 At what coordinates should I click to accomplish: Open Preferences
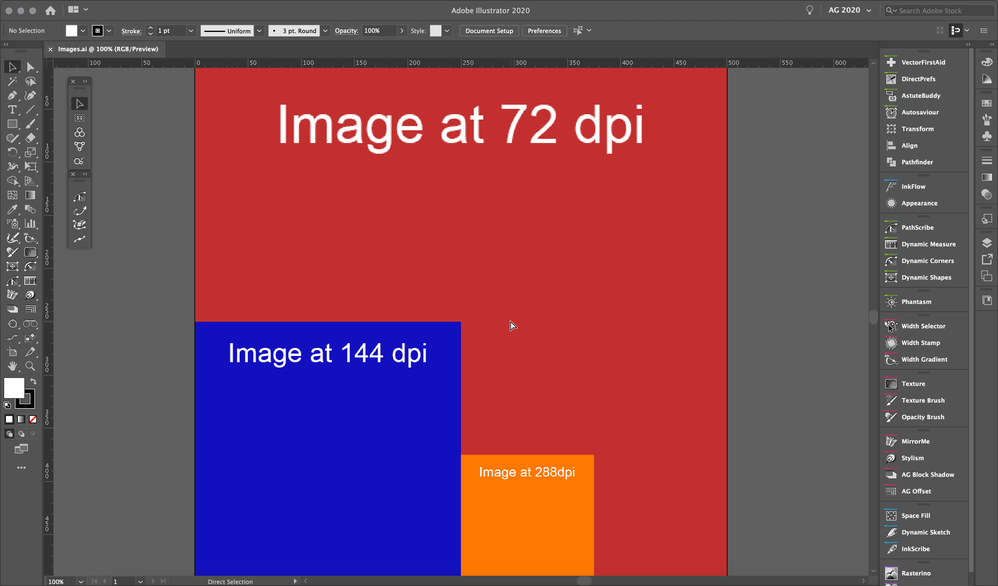545,31
